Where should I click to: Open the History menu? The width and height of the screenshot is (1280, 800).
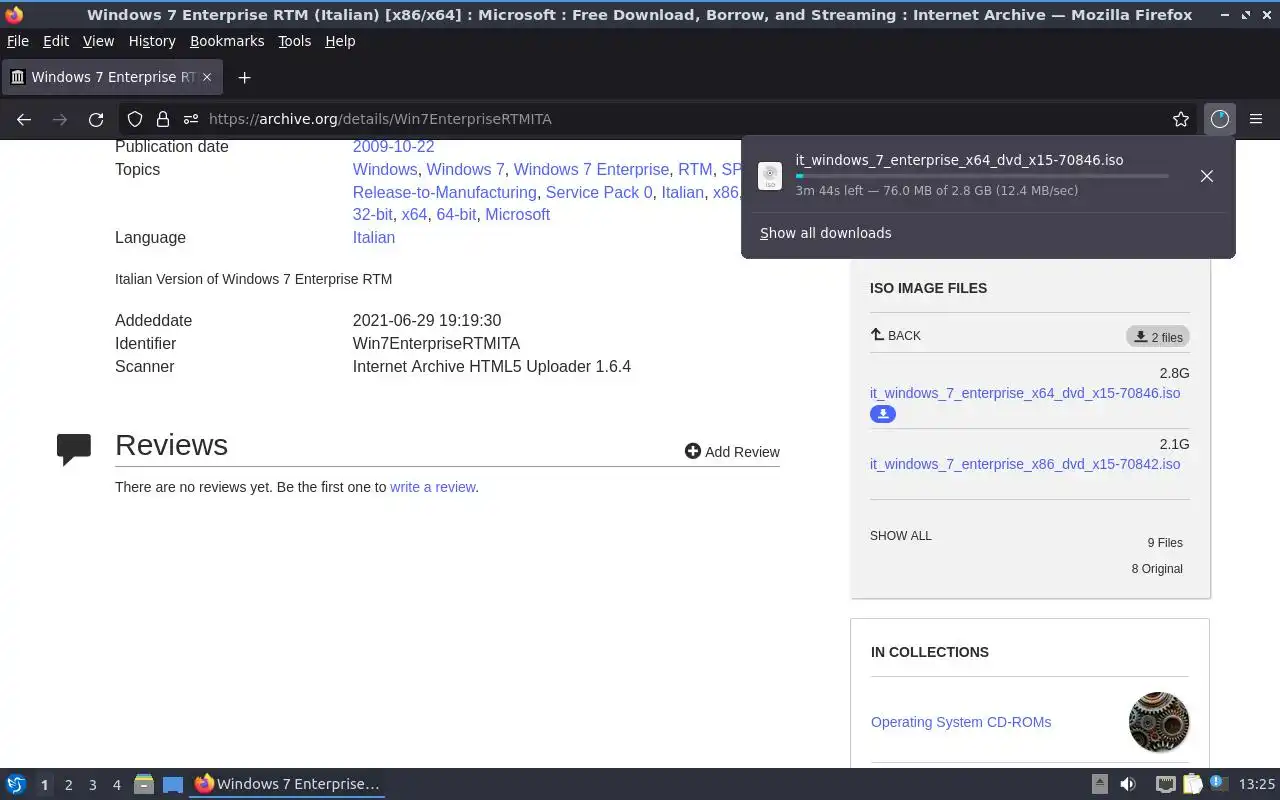pos(152,41)
